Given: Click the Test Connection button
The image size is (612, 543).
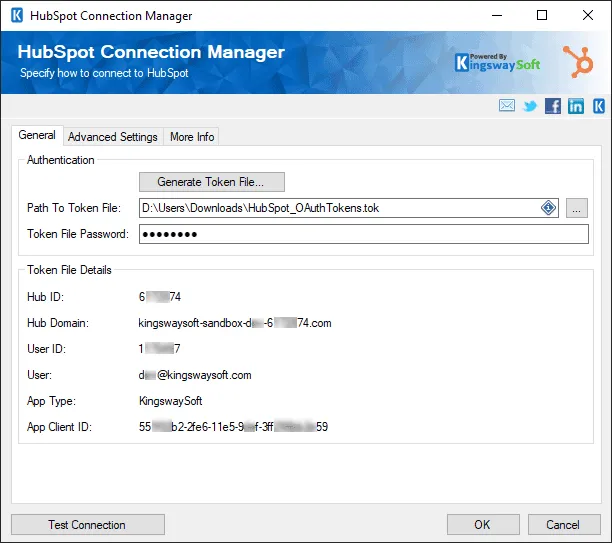Looking at the screenshot, I should [x=88, y=525].
